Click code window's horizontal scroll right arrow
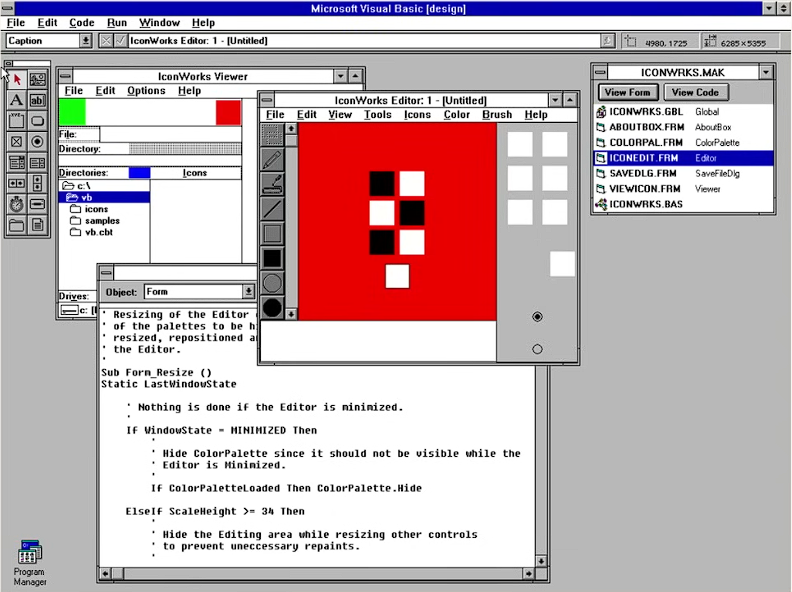This screenshot has height=592, width=792. (528, 573)
